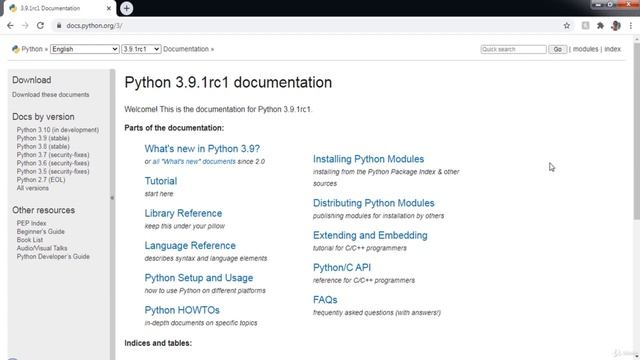Open What's new in Python 3.9?
Viewport: 640px width, 360px height.
[202, 149]
